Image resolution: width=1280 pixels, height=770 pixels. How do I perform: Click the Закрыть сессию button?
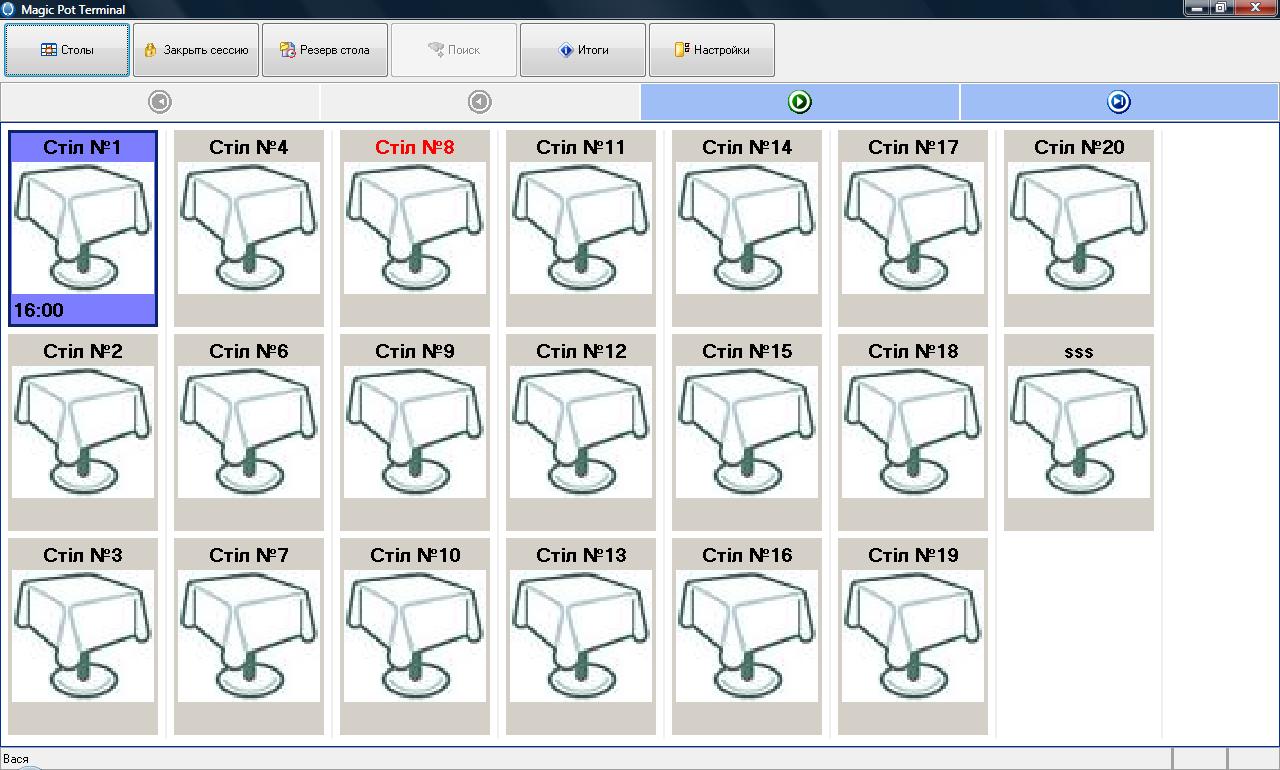(196, 50)
